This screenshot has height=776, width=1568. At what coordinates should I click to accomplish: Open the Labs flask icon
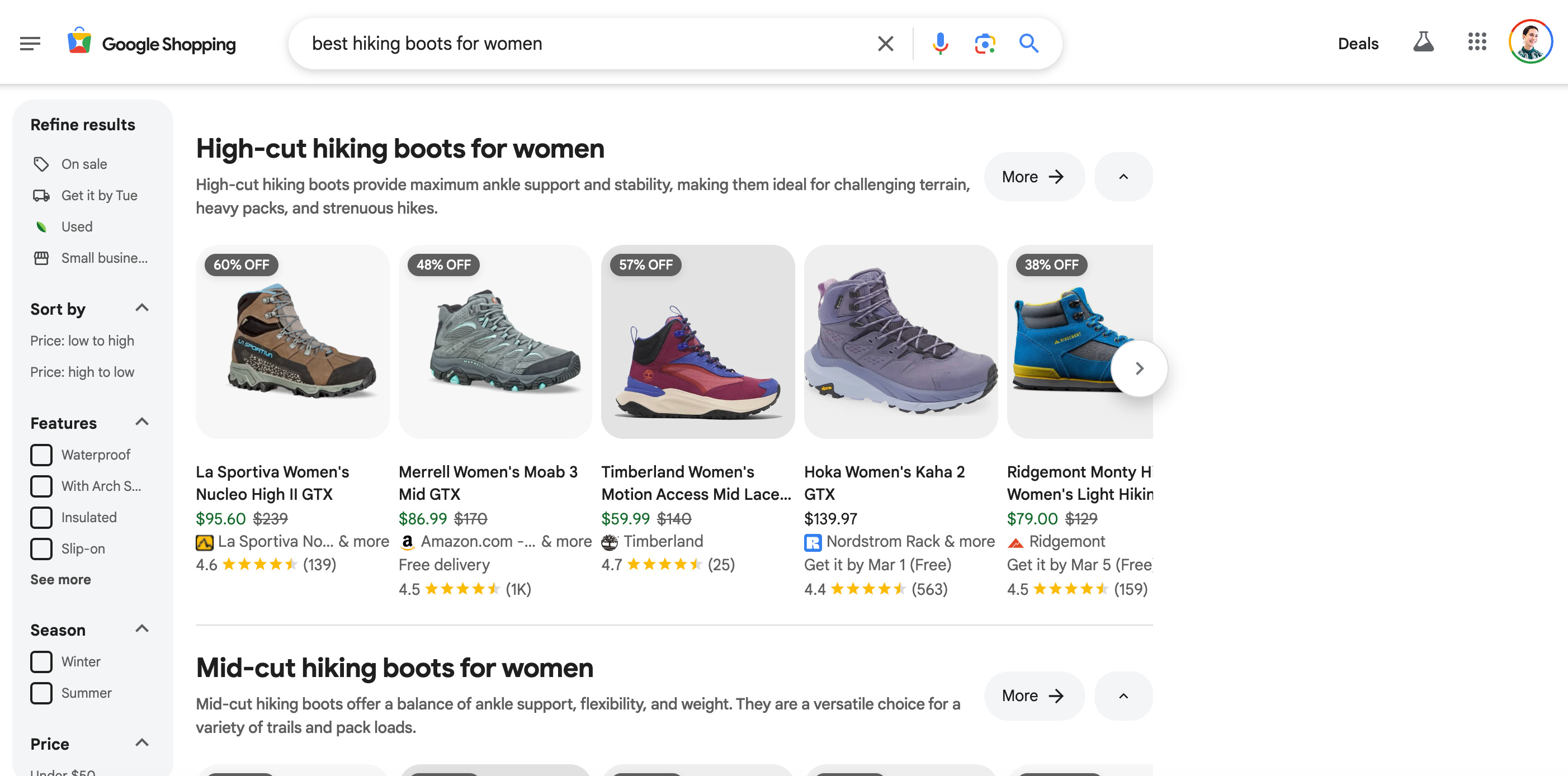tap(1423, 42)
